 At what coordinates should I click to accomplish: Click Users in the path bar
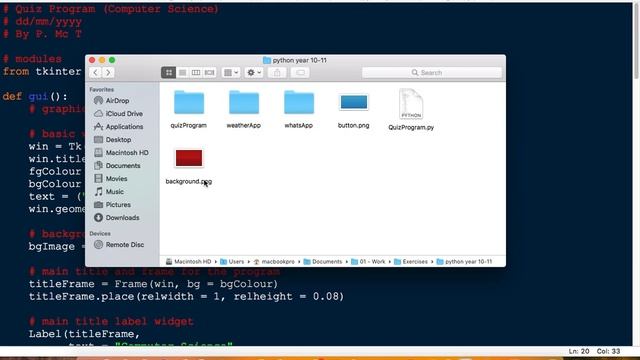pyautogui.click(x=232, y=262)
